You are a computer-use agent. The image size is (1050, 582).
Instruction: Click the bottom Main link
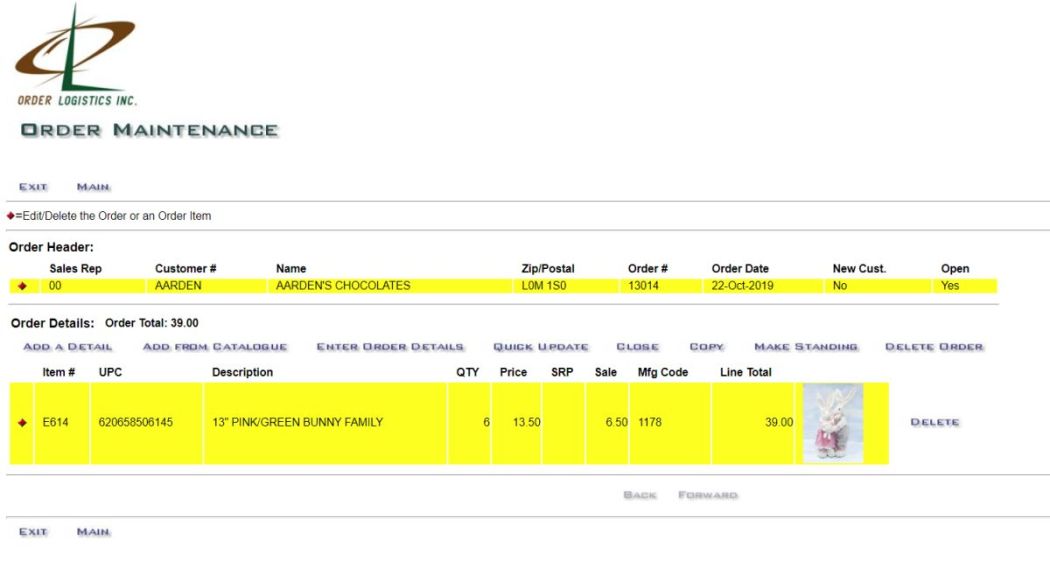click(x=95, y=532)
